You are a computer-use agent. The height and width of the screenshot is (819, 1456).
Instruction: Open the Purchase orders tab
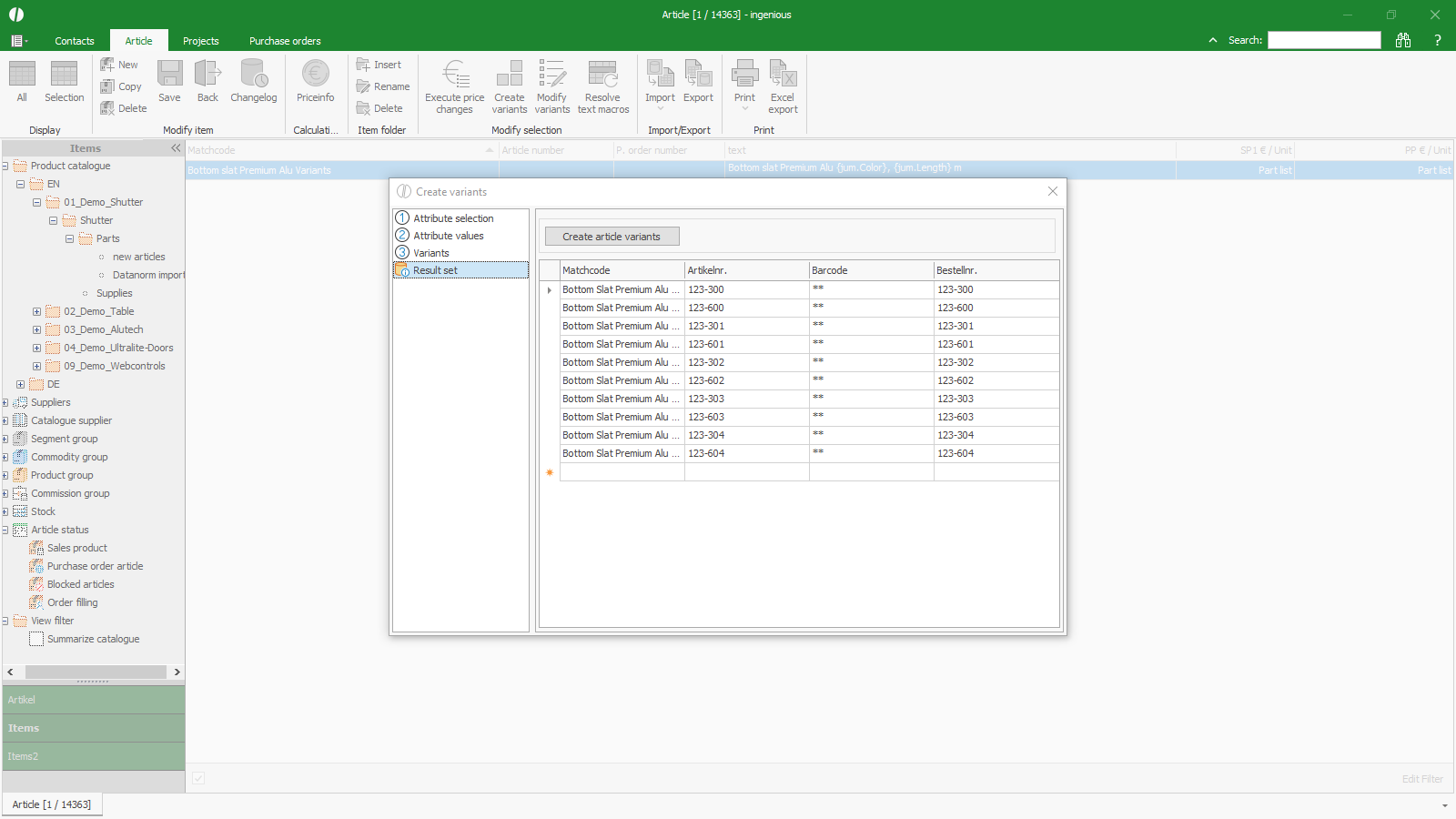pyautogui.click(x=285, y=41)
